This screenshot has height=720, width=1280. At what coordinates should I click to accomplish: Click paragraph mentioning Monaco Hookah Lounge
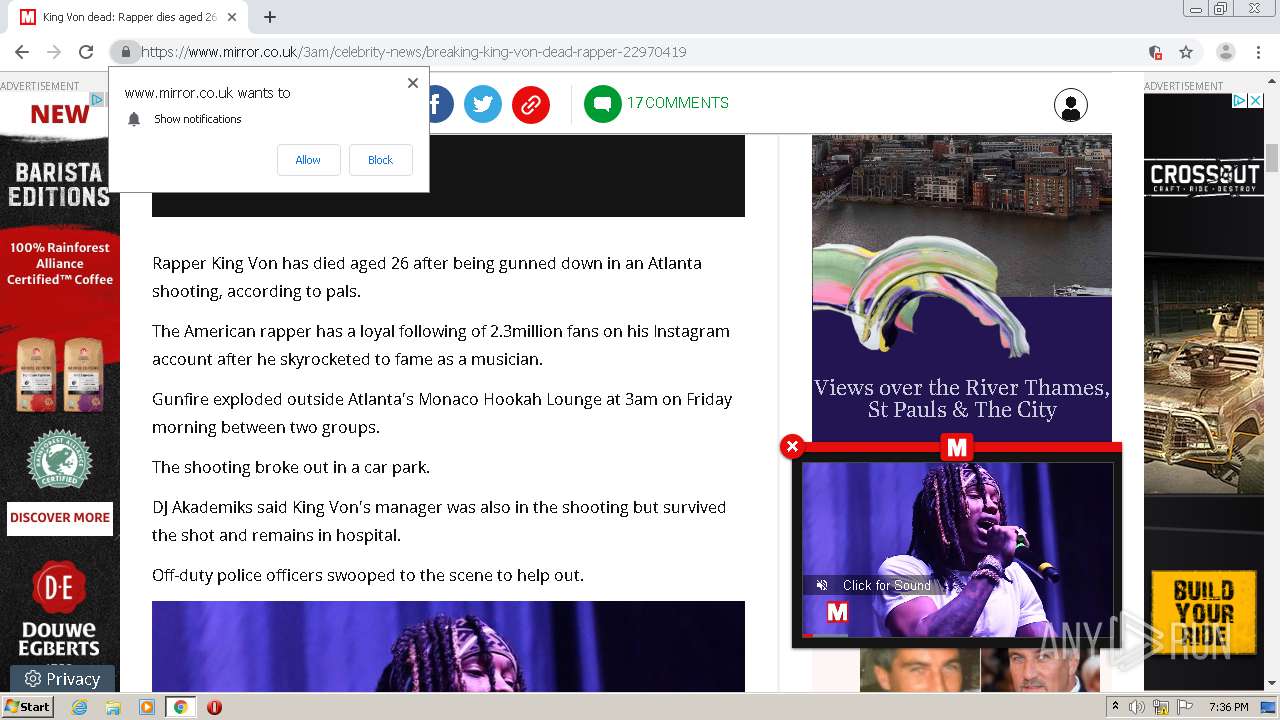[442, 413]
